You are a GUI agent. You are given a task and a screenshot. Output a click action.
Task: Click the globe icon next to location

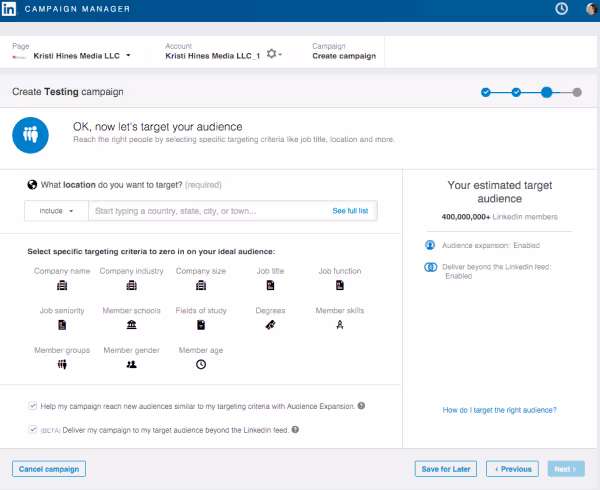tap(32, 185)
